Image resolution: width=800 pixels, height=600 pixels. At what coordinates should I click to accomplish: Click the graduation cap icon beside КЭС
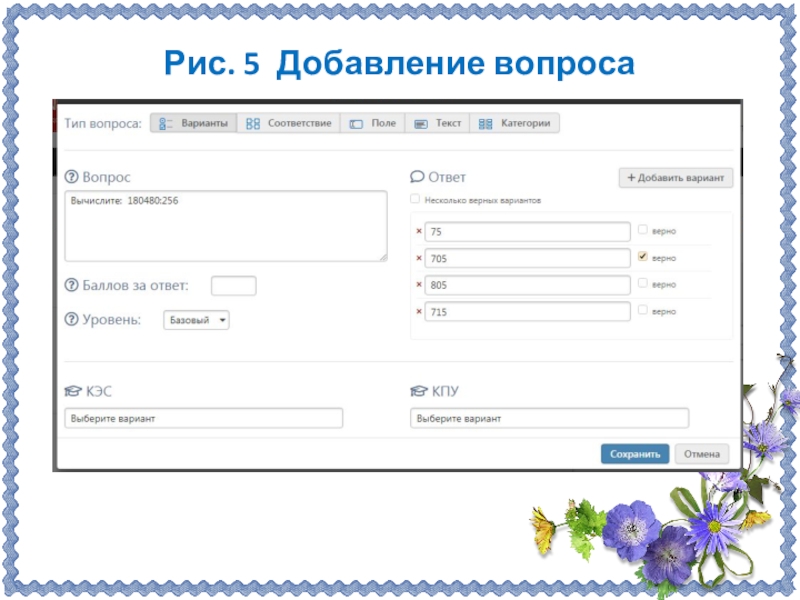(x=72, y=392)
